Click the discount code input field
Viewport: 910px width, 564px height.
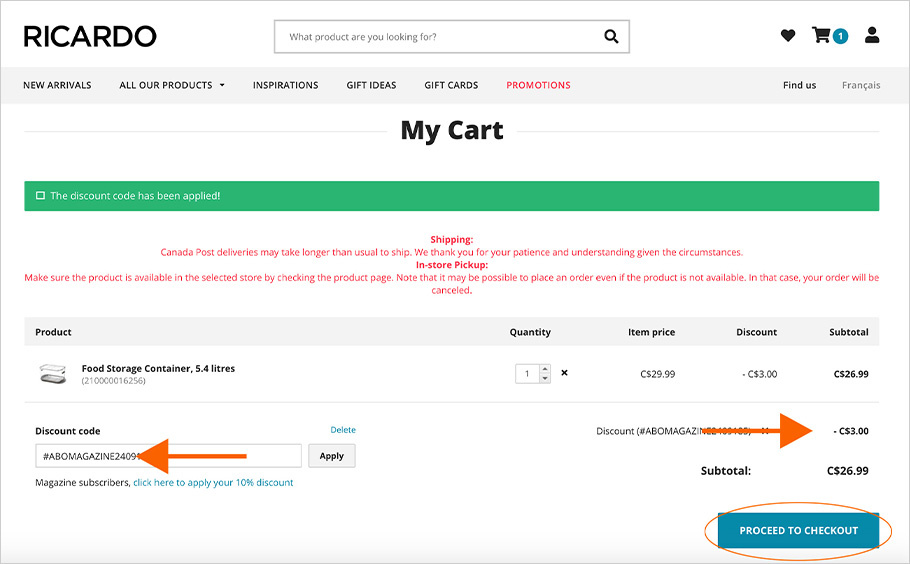(168, 456)
